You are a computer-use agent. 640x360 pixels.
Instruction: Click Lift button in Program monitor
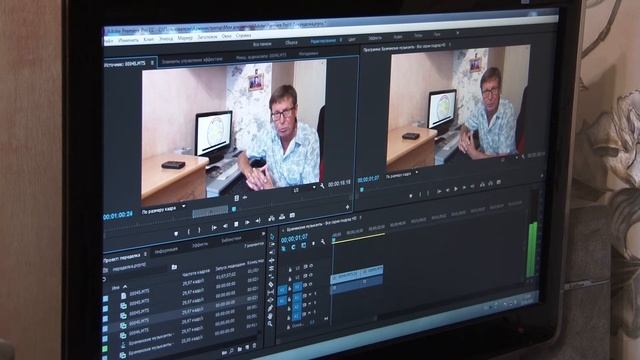pos(482,184)
